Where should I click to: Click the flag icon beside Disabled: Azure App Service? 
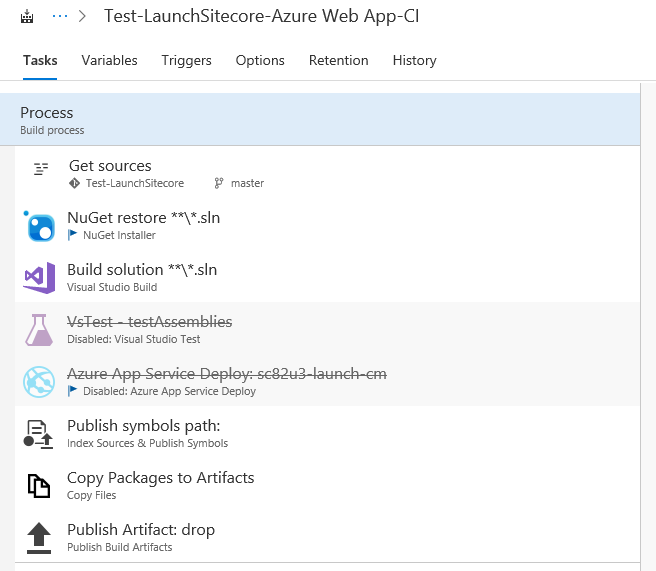click(x=72, y=391)
